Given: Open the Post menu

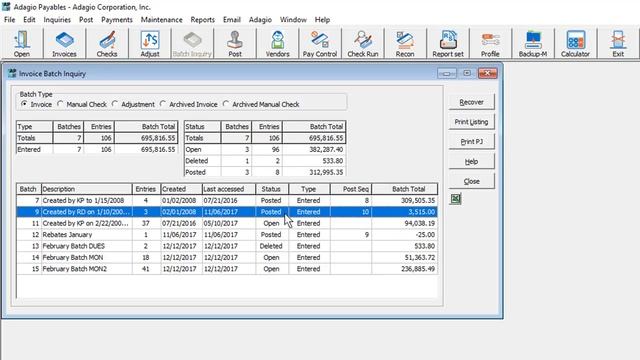Looking at the screenshot, I should (86, 20).
